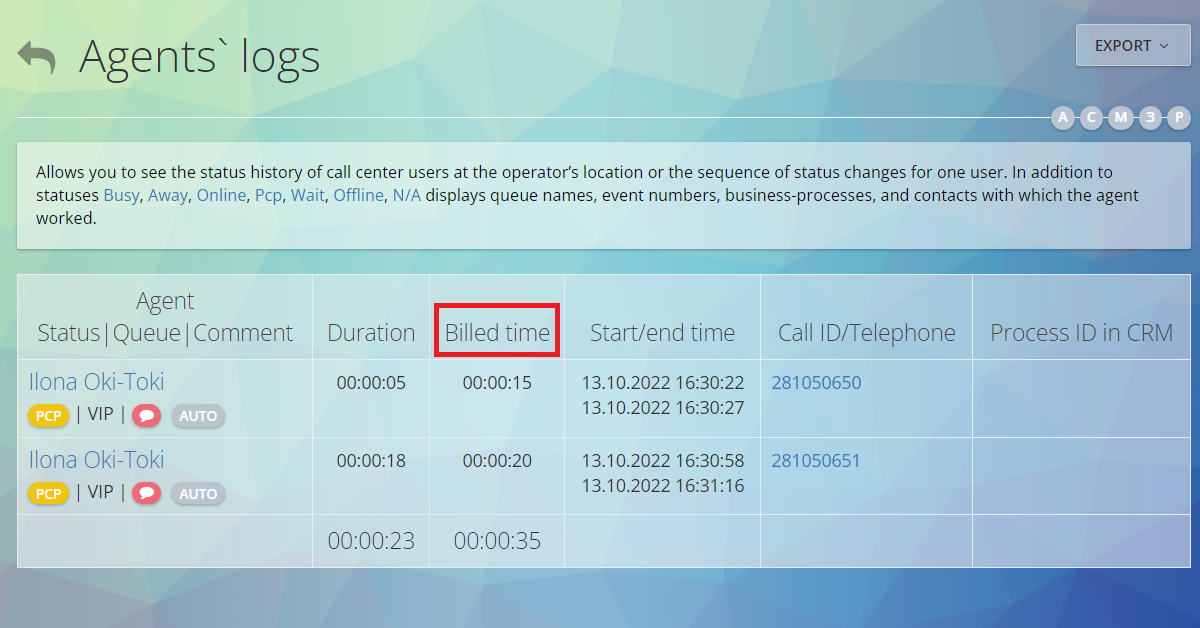Click the round A badge
This screenshot has width=1200, height=628.
[x=1062, y=118]
